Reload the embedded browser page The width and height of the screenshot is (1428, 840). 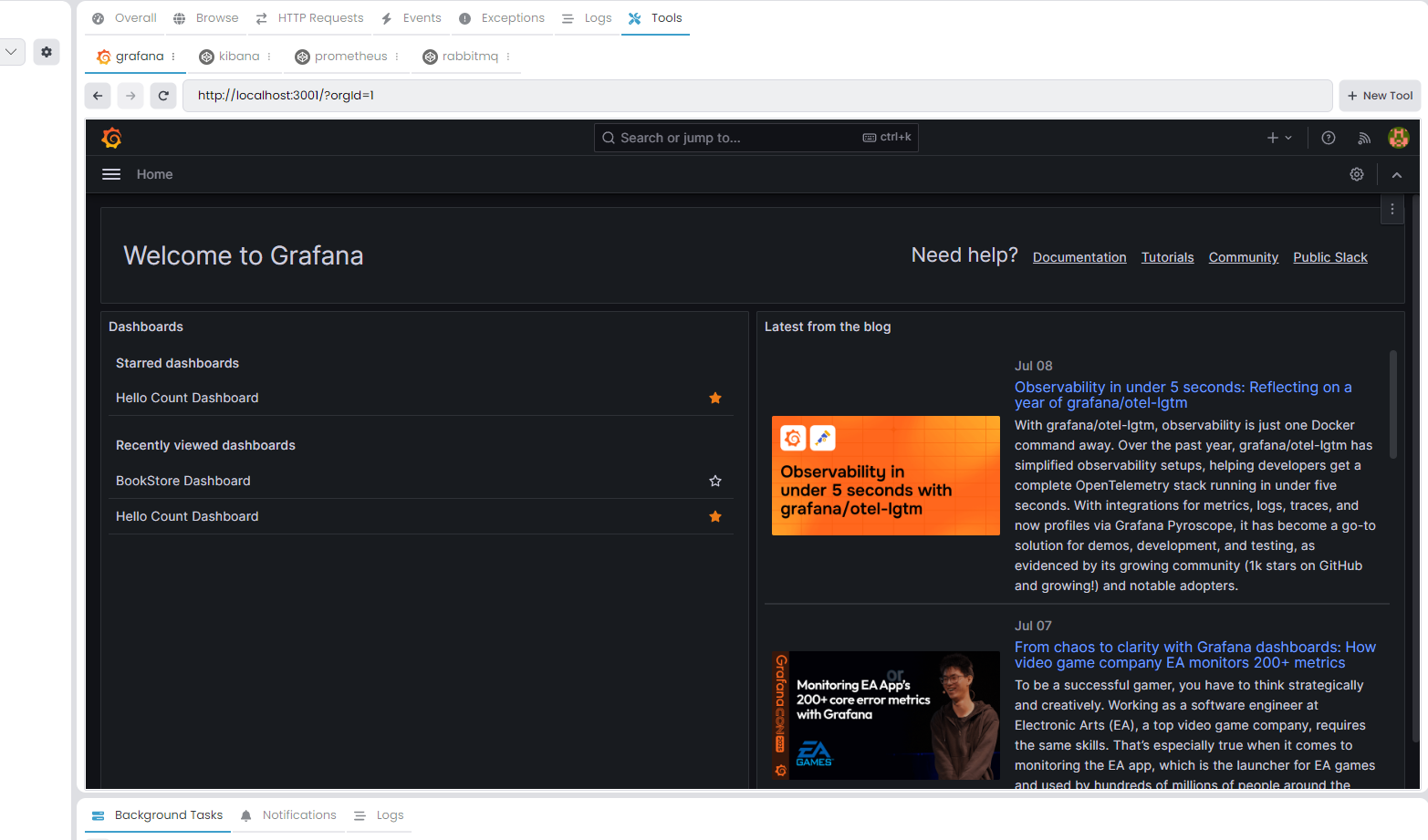163,96
